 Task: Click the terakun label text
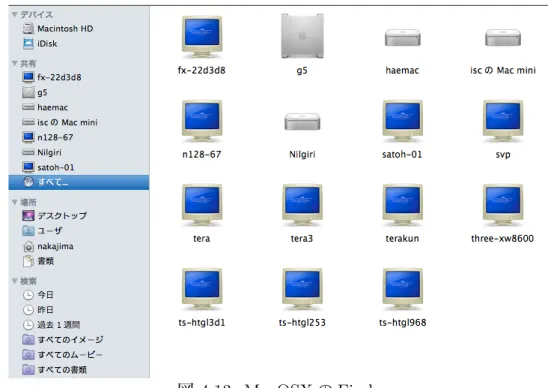pyautogui.click(x=402, y=238)
